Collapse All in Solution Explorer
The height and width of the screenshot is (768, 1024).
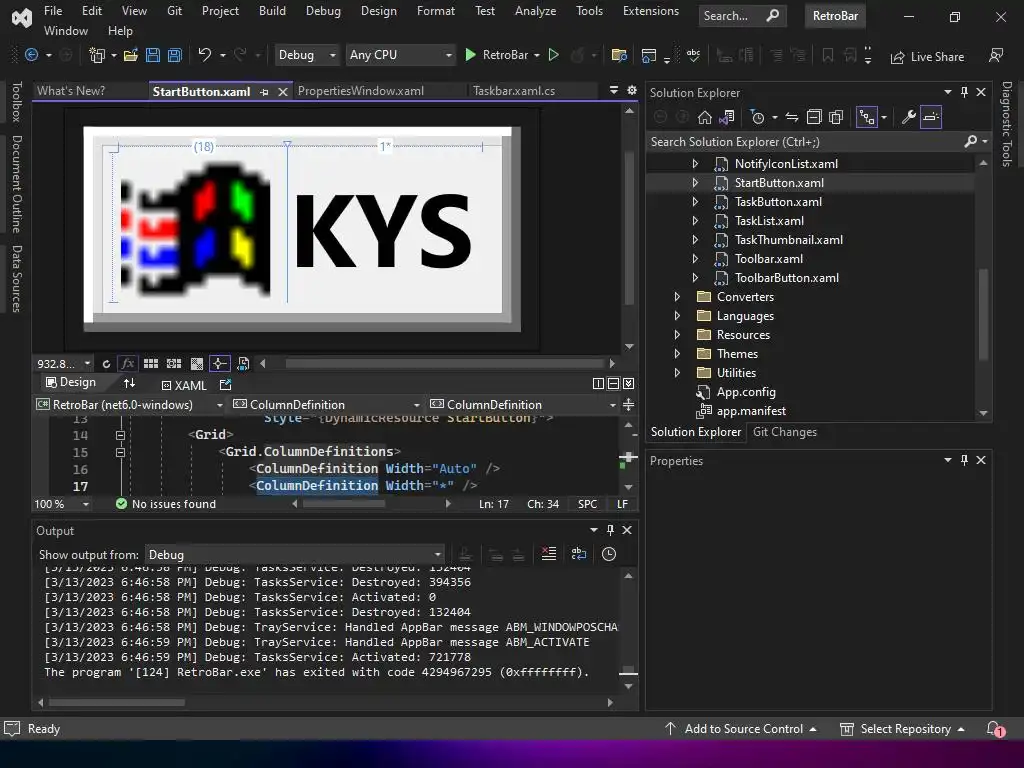tap(814, 118)
